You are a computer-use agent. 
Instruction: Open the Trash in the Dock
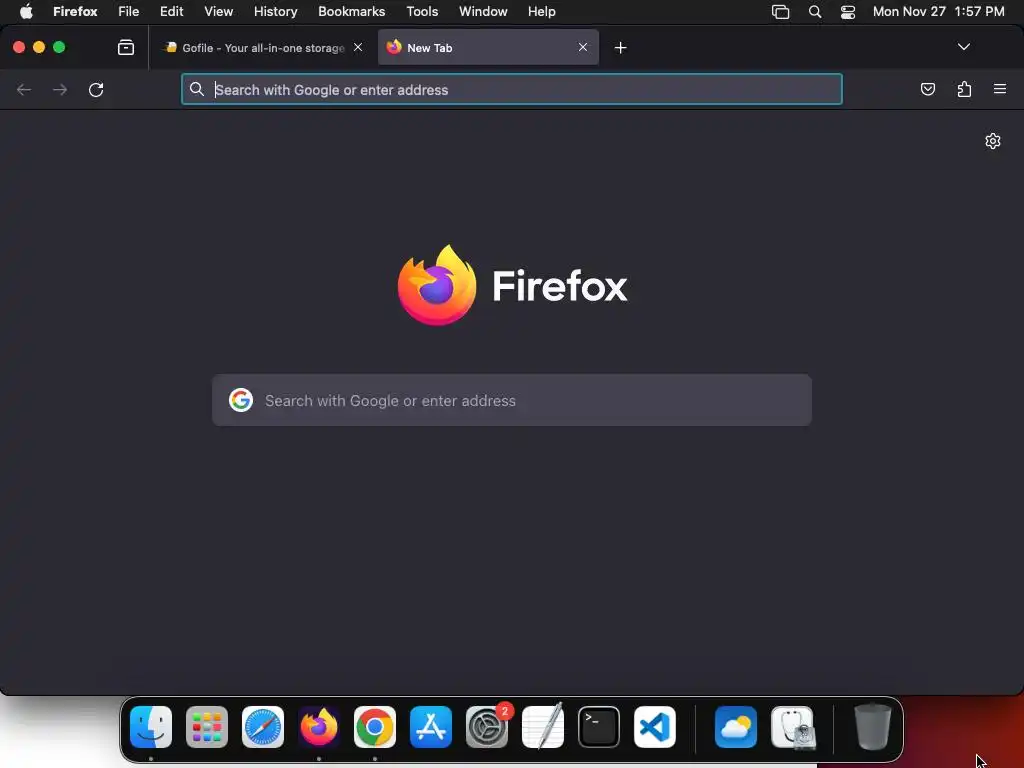873,727
